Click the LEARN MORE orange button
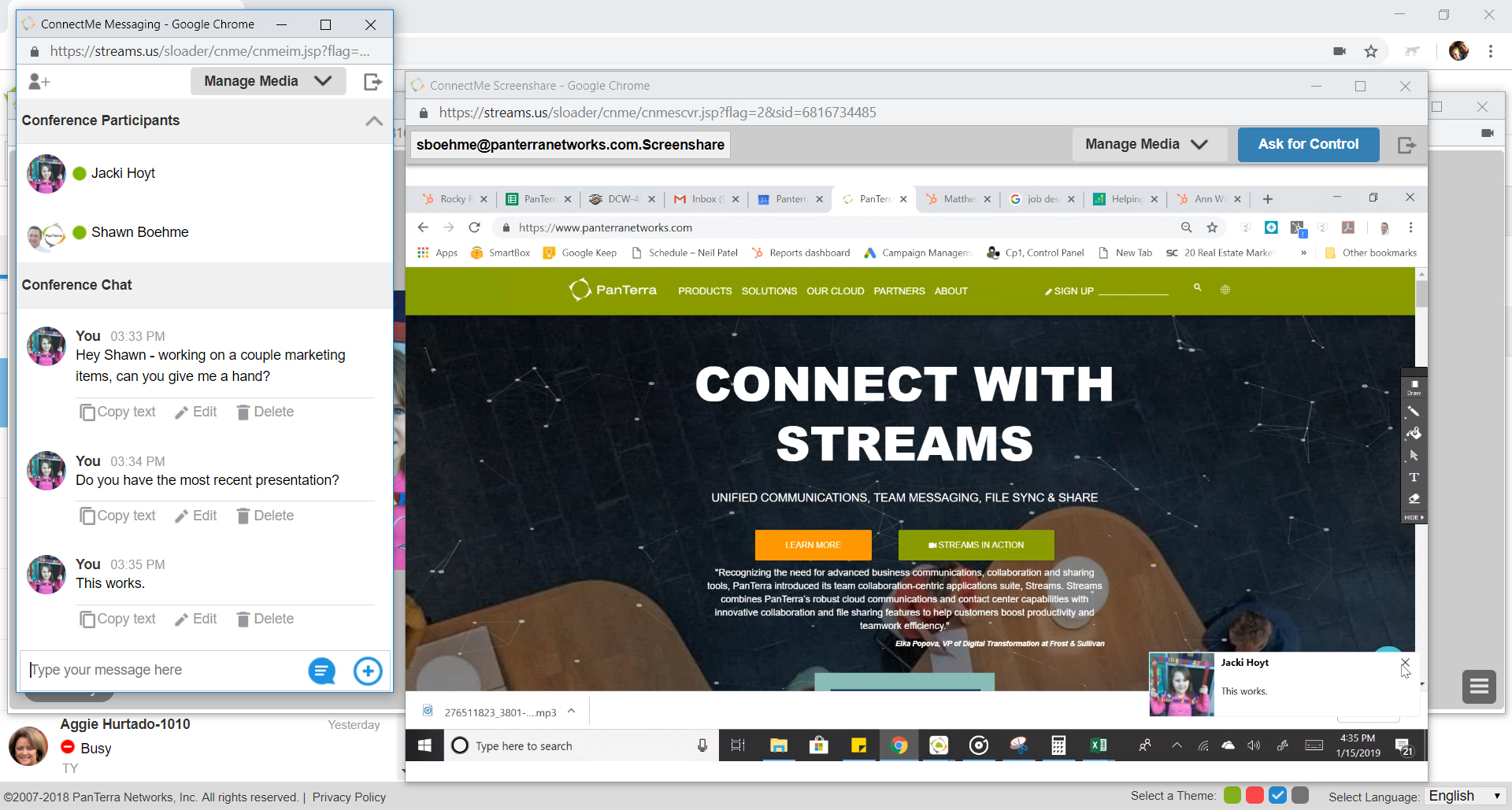 click(813, 545)
